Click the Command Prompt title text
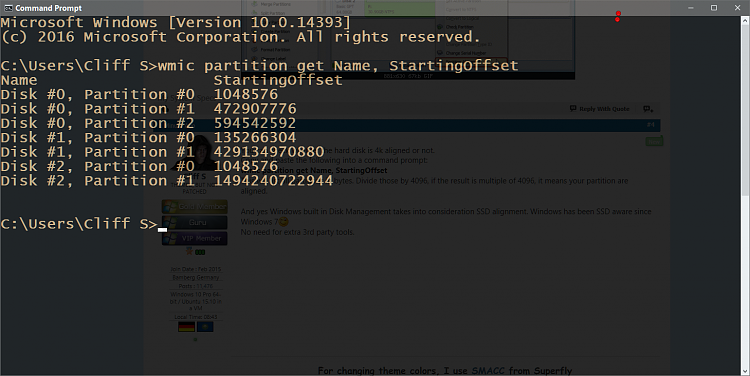Screen dimensions: 750x376 pos(48,8)
